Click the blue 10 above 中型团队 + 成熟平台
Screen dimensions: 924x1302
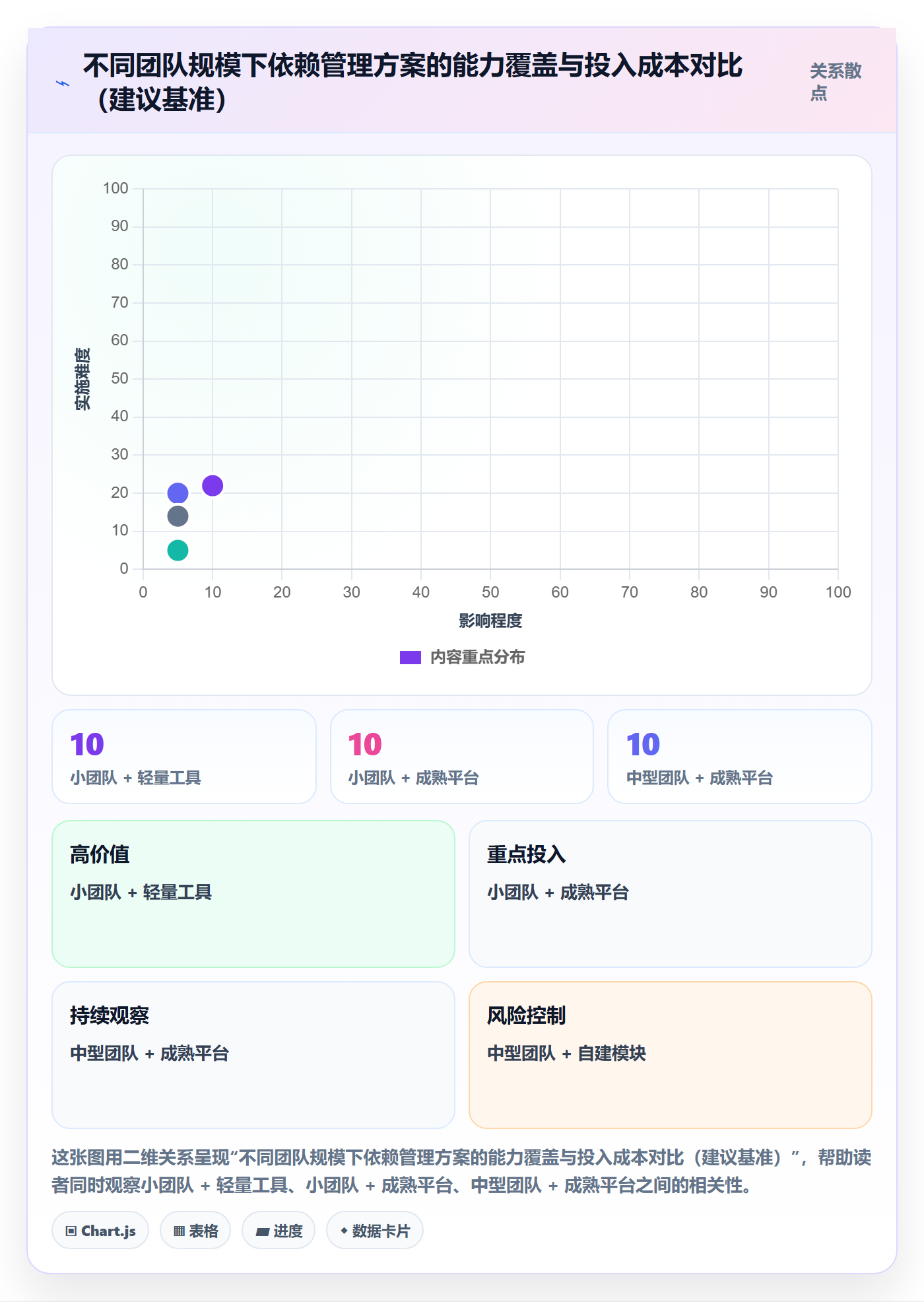tap(643, 745)
